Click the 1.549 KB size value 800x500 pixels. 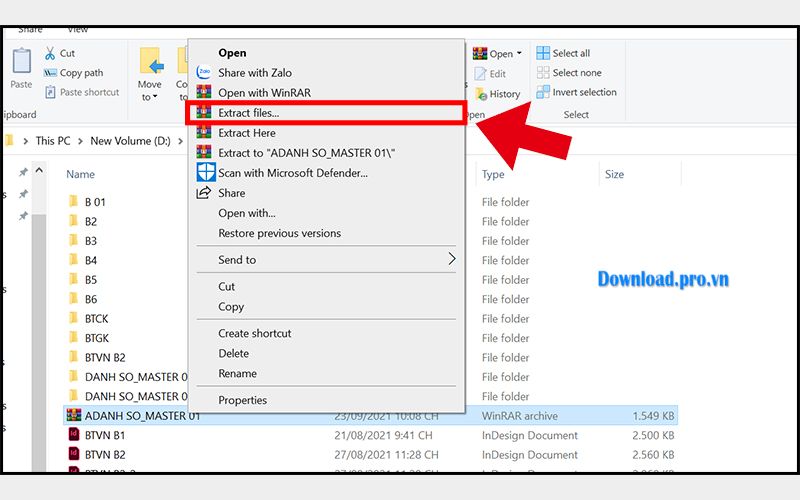[653, 415]
